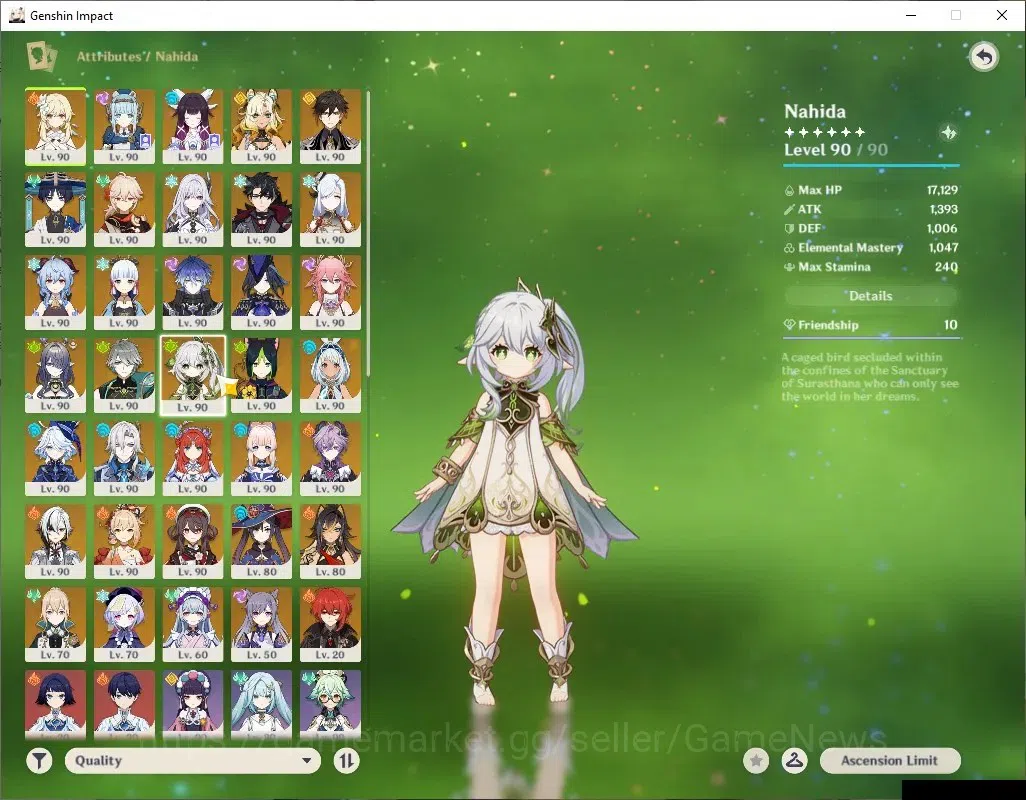This screenshot has height=800, width=1026.
Task: Select the Lv. 80 Mona portrait
Action: click(x=262, y=542)
